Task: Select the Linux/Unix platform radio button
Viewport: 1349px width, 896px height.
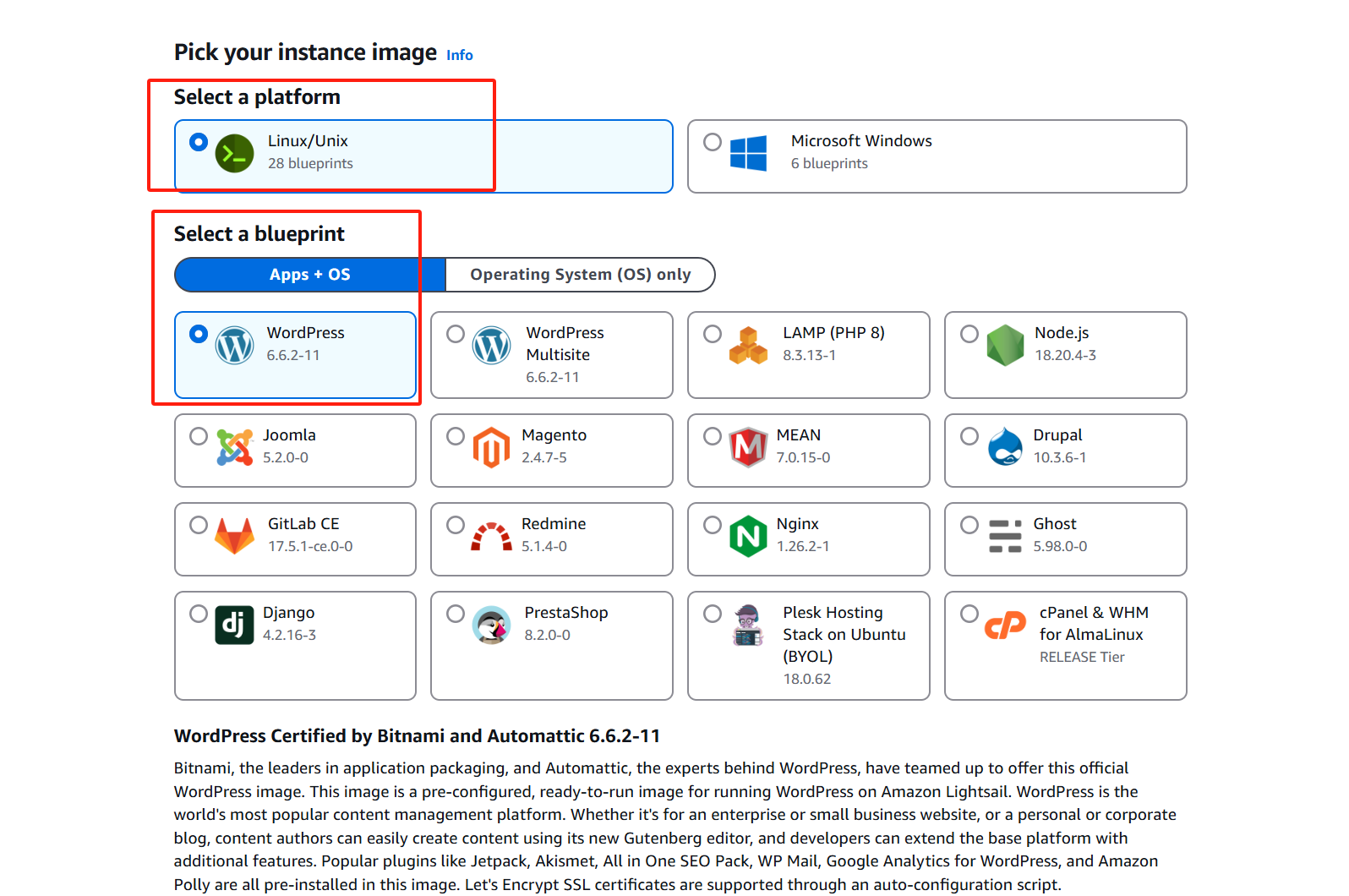Action: (199, 141)
